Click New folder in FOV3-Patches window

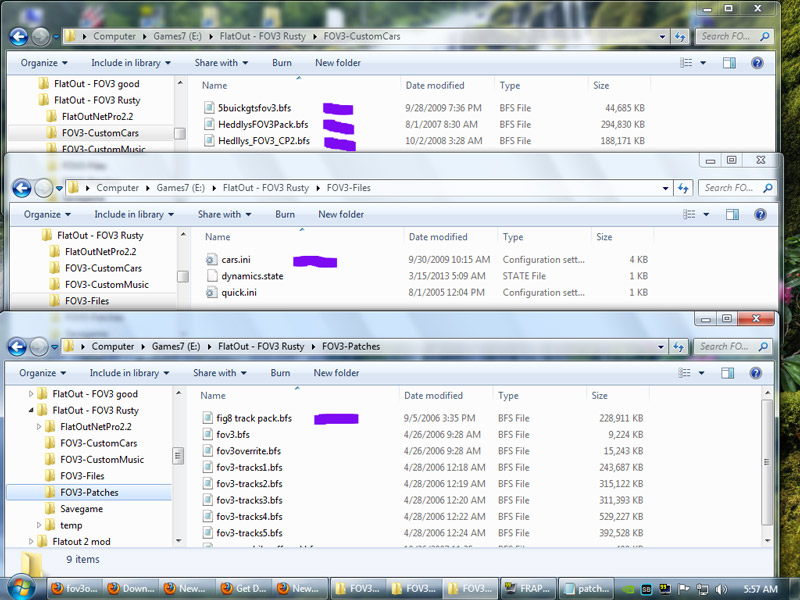click(x=336, y=373)
